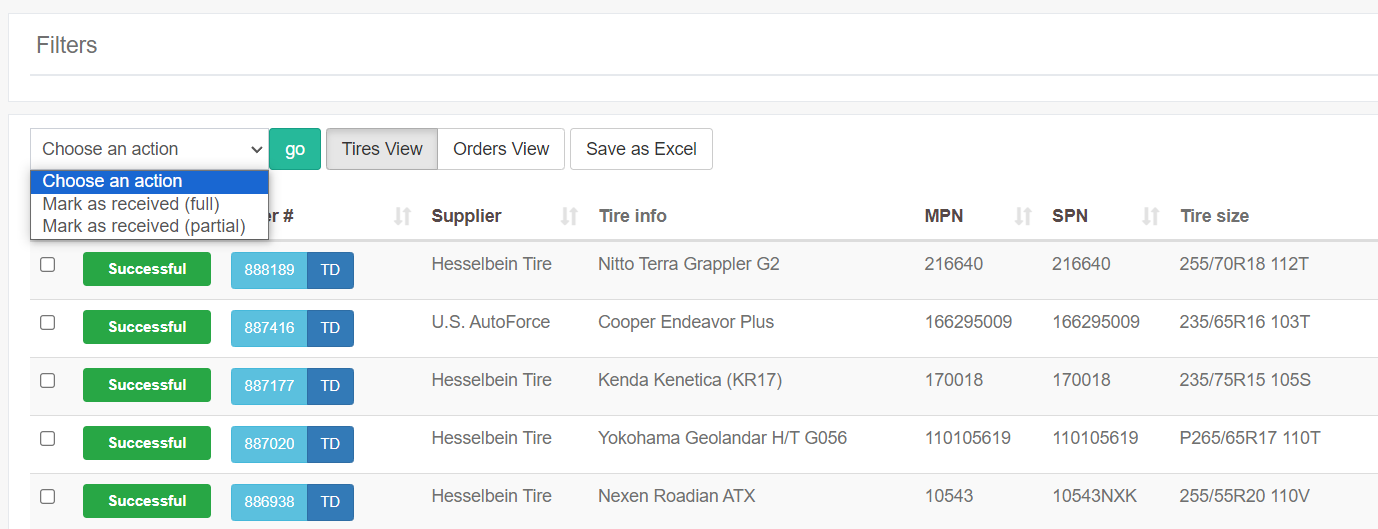Sort by MPN column arrows
Image resolution: width=1378 pixels, height=529 pixels.
[x=1023, y=216]
